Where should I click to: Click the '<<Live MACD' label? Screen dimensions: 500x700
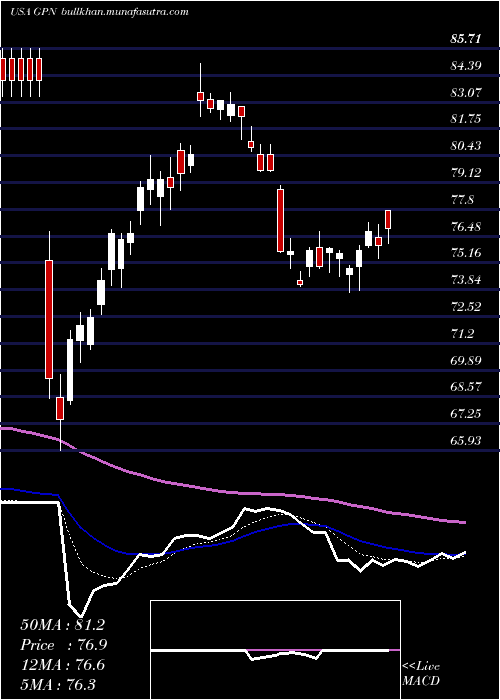pos(421,674)
